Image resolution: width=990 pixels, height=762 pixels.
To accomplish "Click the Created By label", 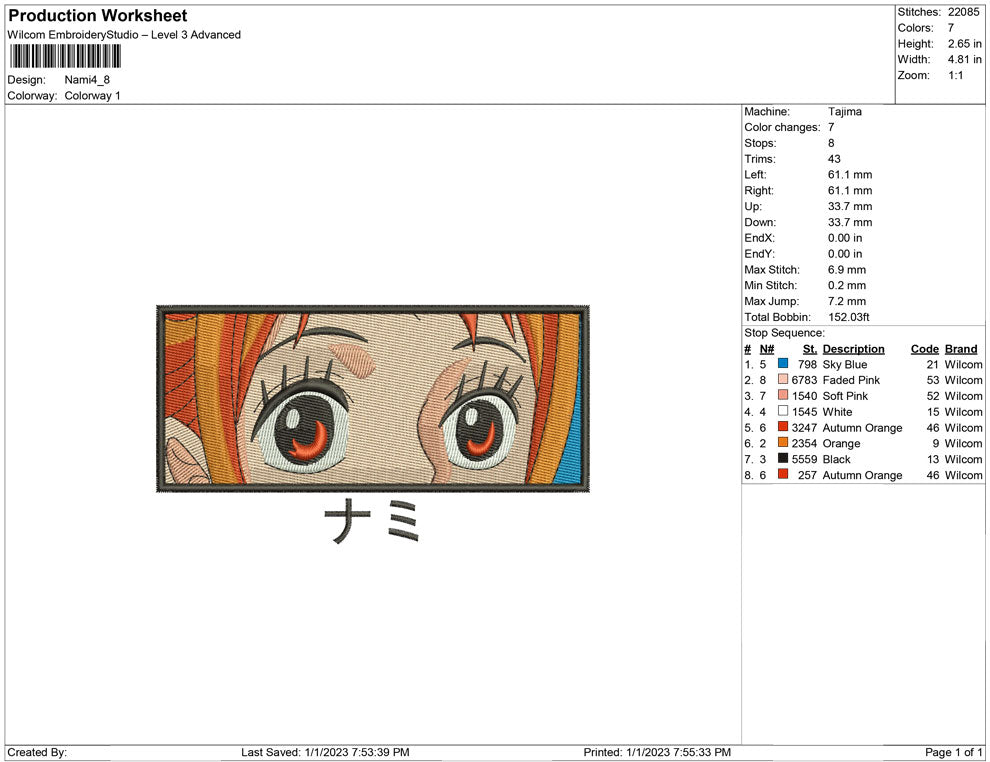I will coord(37,752).
